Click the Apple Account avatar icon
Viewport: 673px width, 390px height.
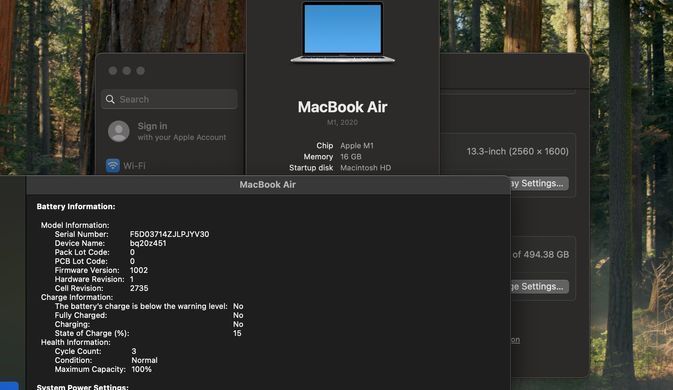coord(118,131)
